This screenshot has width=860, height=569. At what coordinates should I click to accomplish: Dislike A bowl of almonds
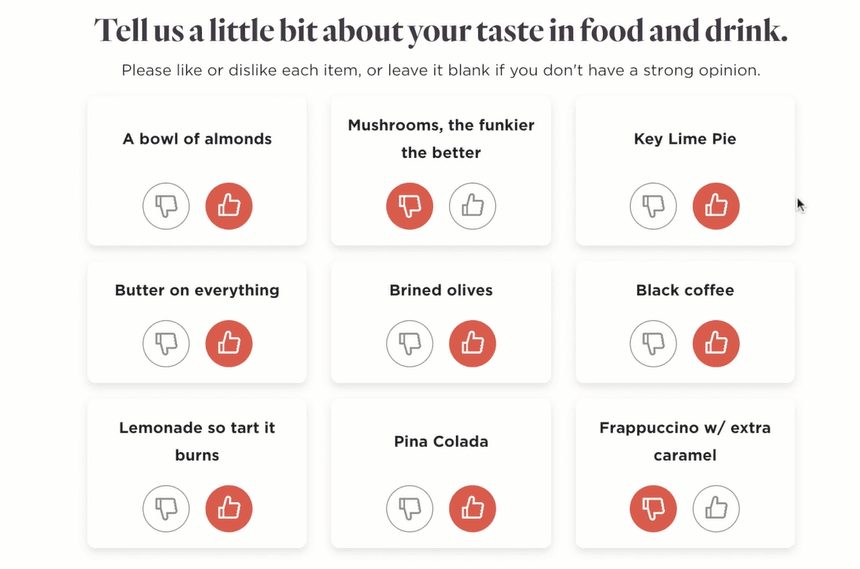point(166,206)
